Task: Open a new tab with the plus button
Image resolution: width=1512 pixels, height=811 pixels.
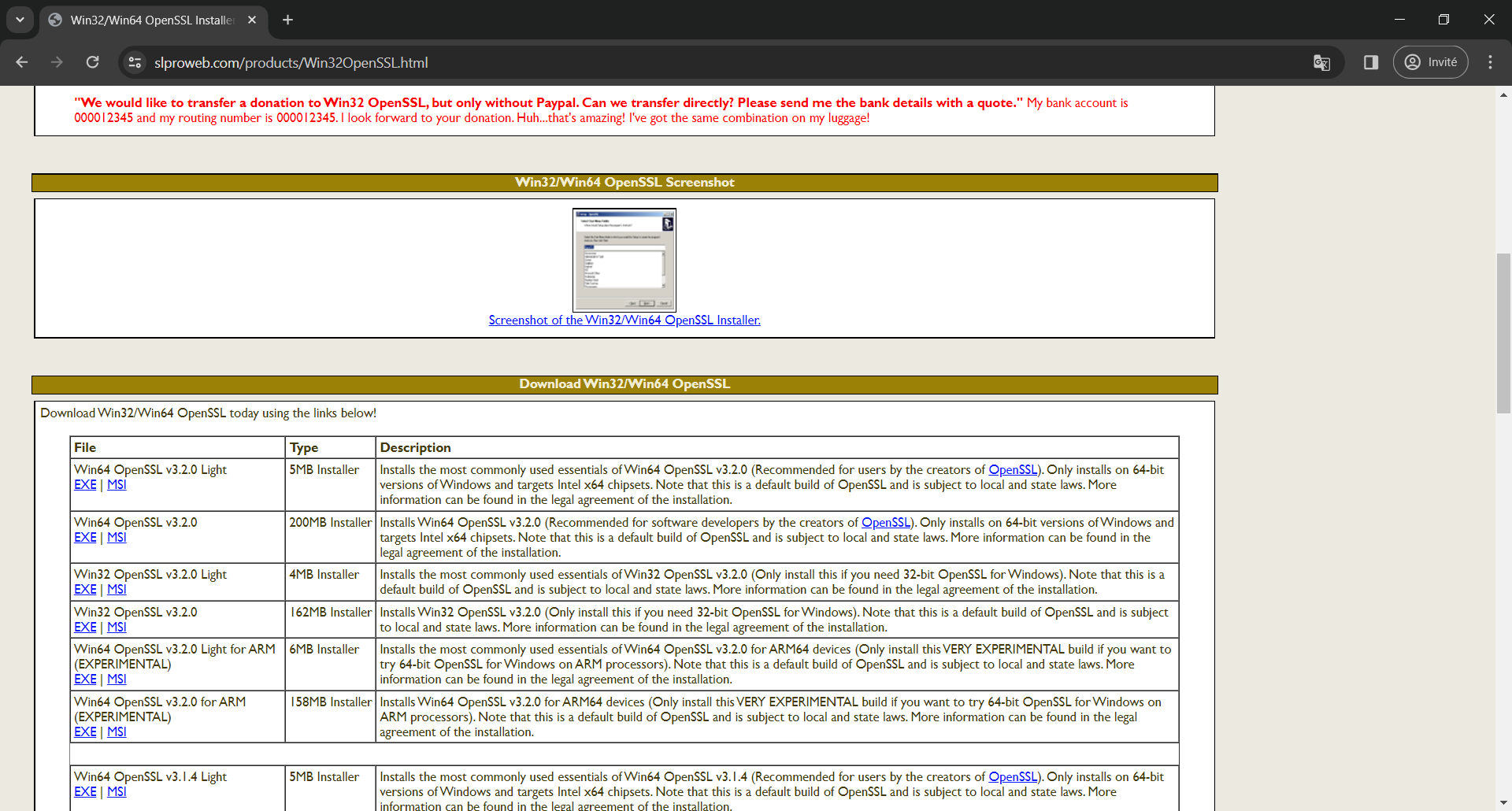Action: (287, 20)
